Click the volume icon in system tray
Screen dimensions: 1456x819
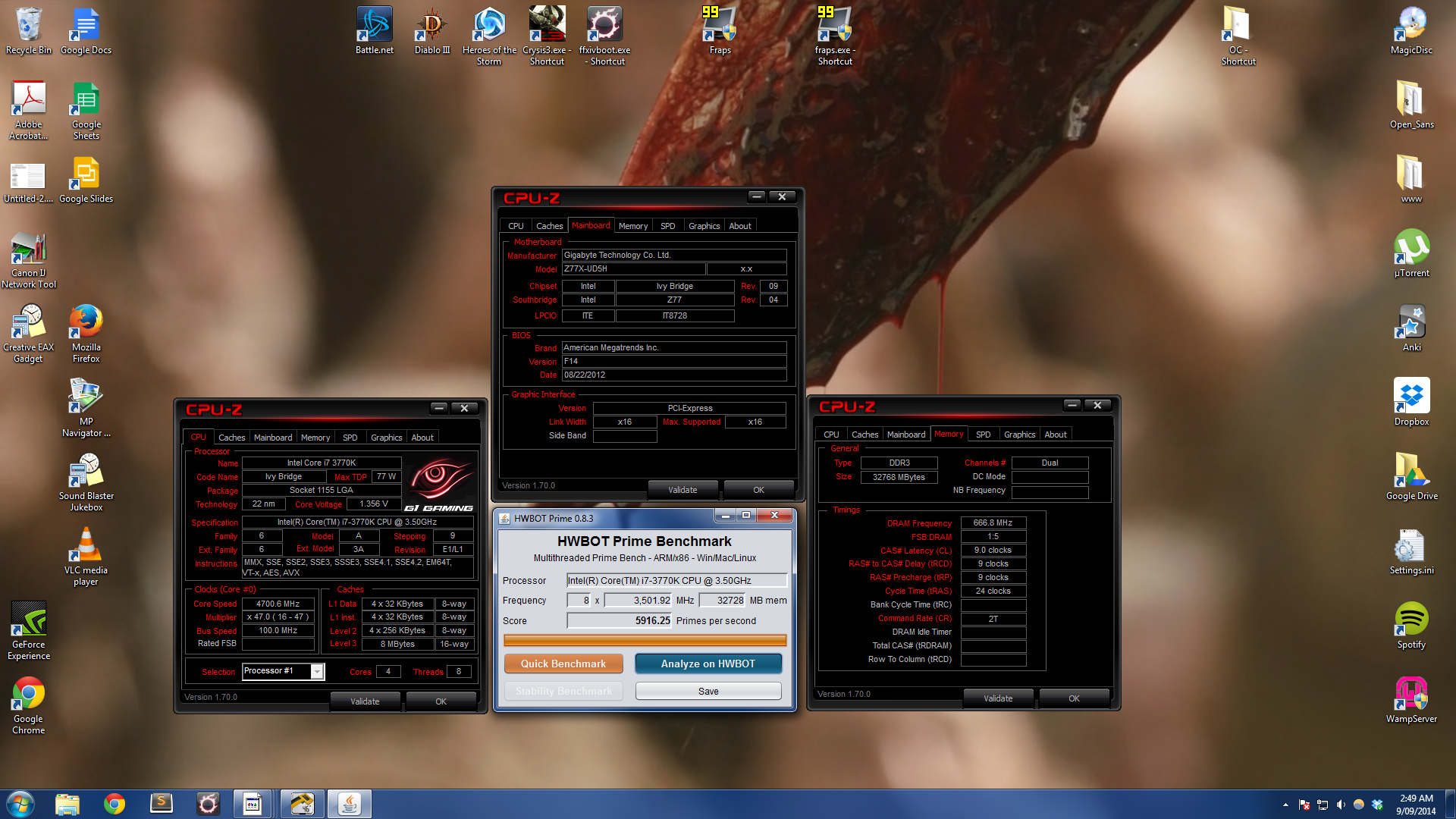pyautogui.click(x=1340, y=805)
